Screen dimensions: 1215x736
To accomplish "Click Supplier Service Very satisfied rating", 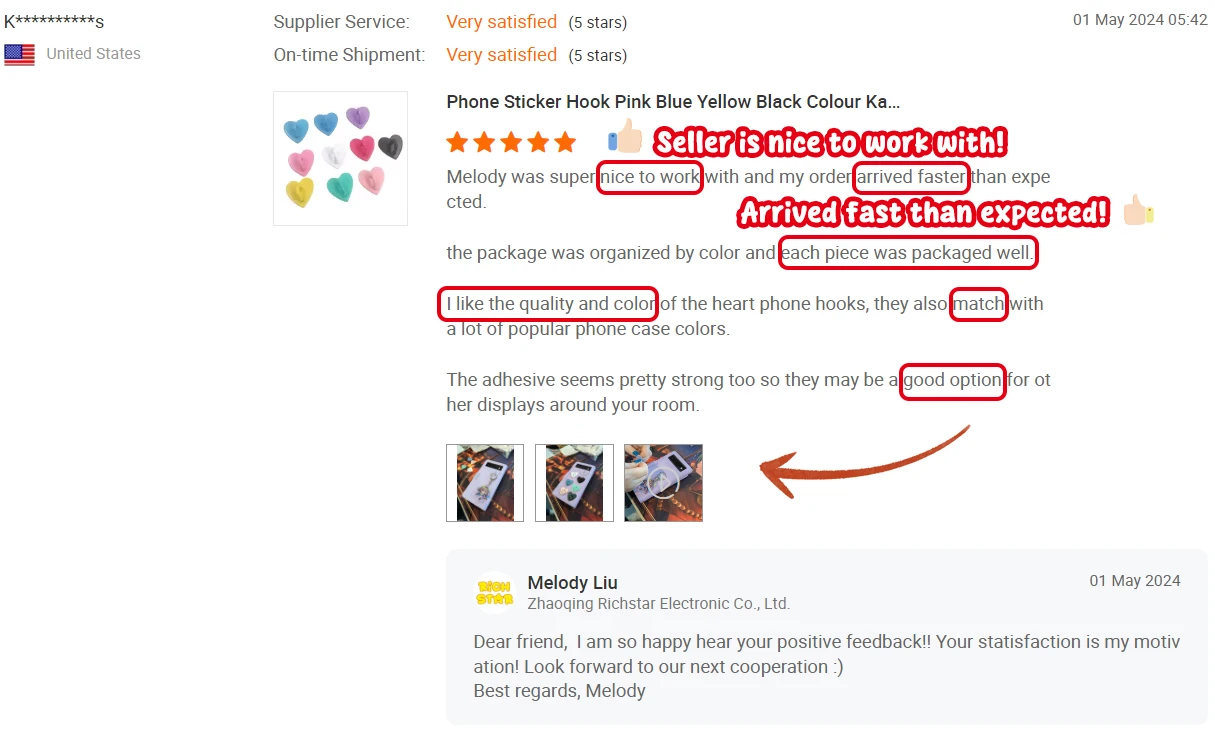I will pos(501,22).
